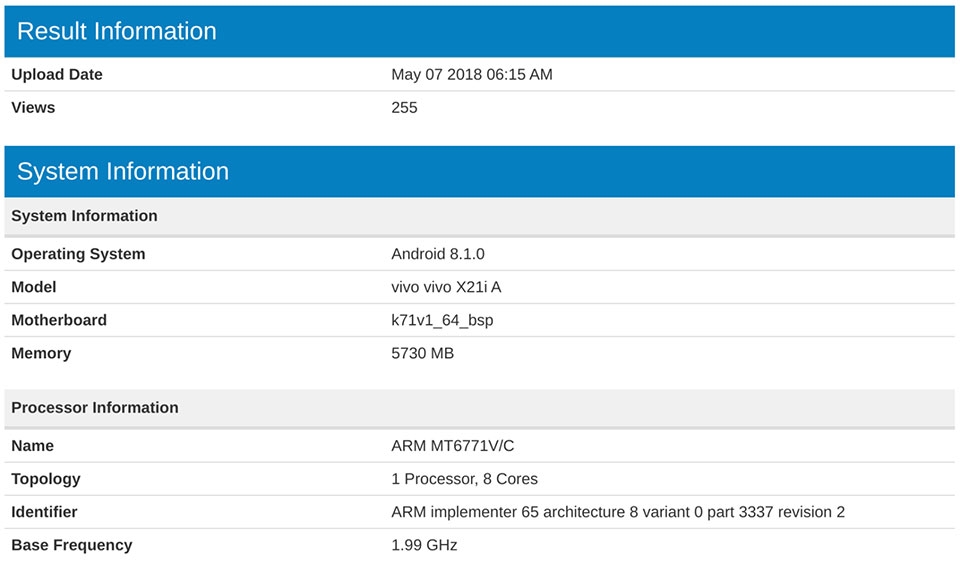Select the value 5730 MB
Image resolution: width=960 pixels, height=571 pixels.
coord(422,353)
